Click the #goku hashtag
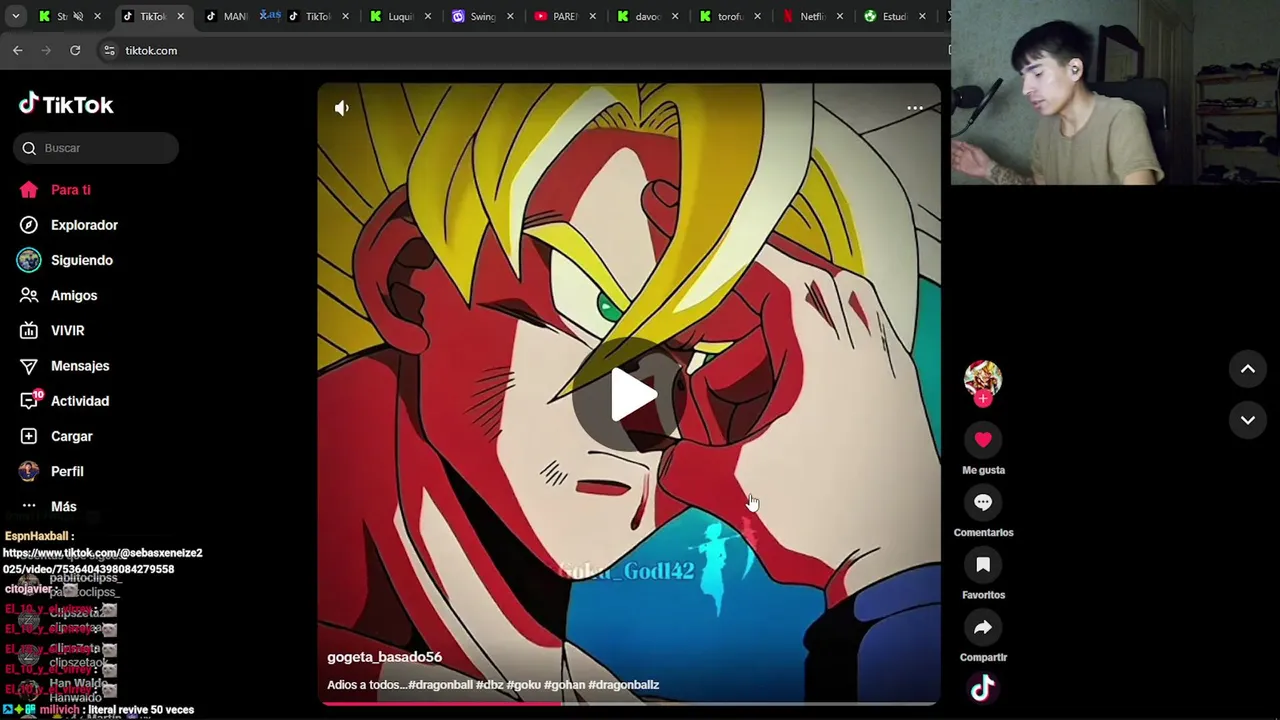The height and width of the screenshot is (720, 1280). [x=523, y=685]
